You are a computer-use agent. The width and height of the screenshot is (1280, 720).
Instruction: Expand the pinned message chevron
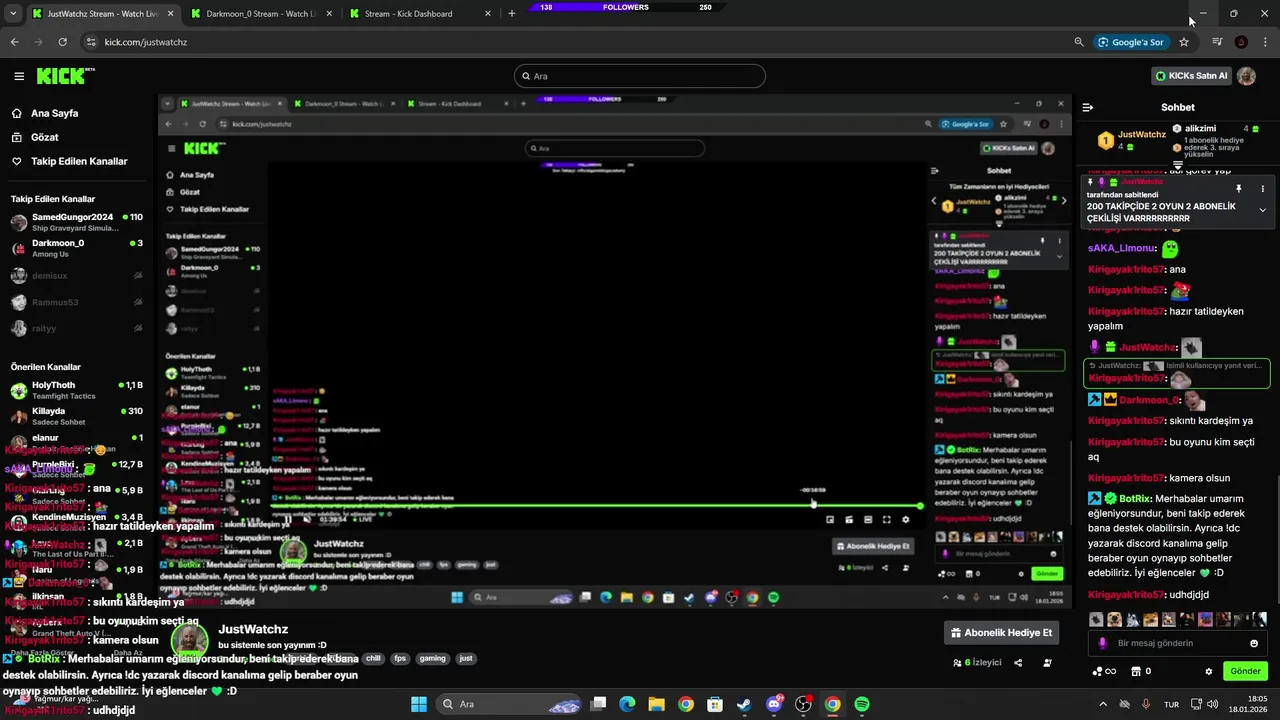(1262, 210)
